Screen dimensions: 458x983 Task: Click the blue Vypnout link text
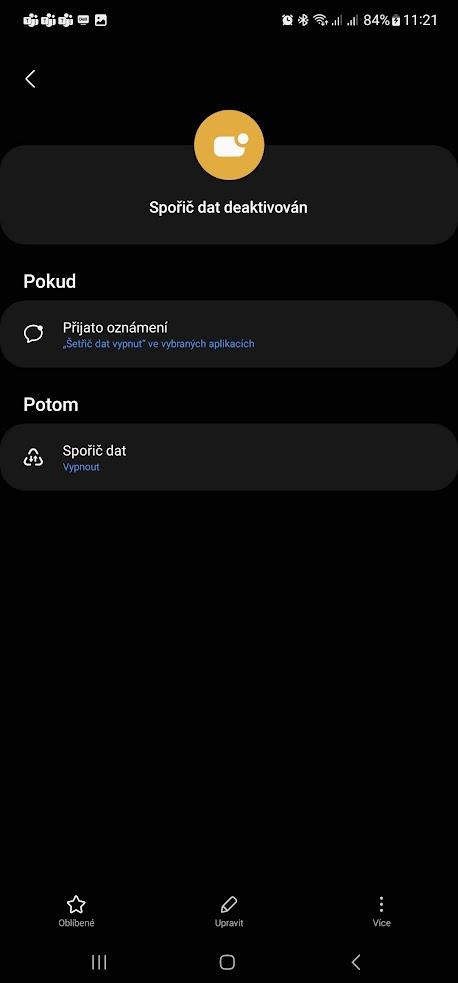(81, 467)
